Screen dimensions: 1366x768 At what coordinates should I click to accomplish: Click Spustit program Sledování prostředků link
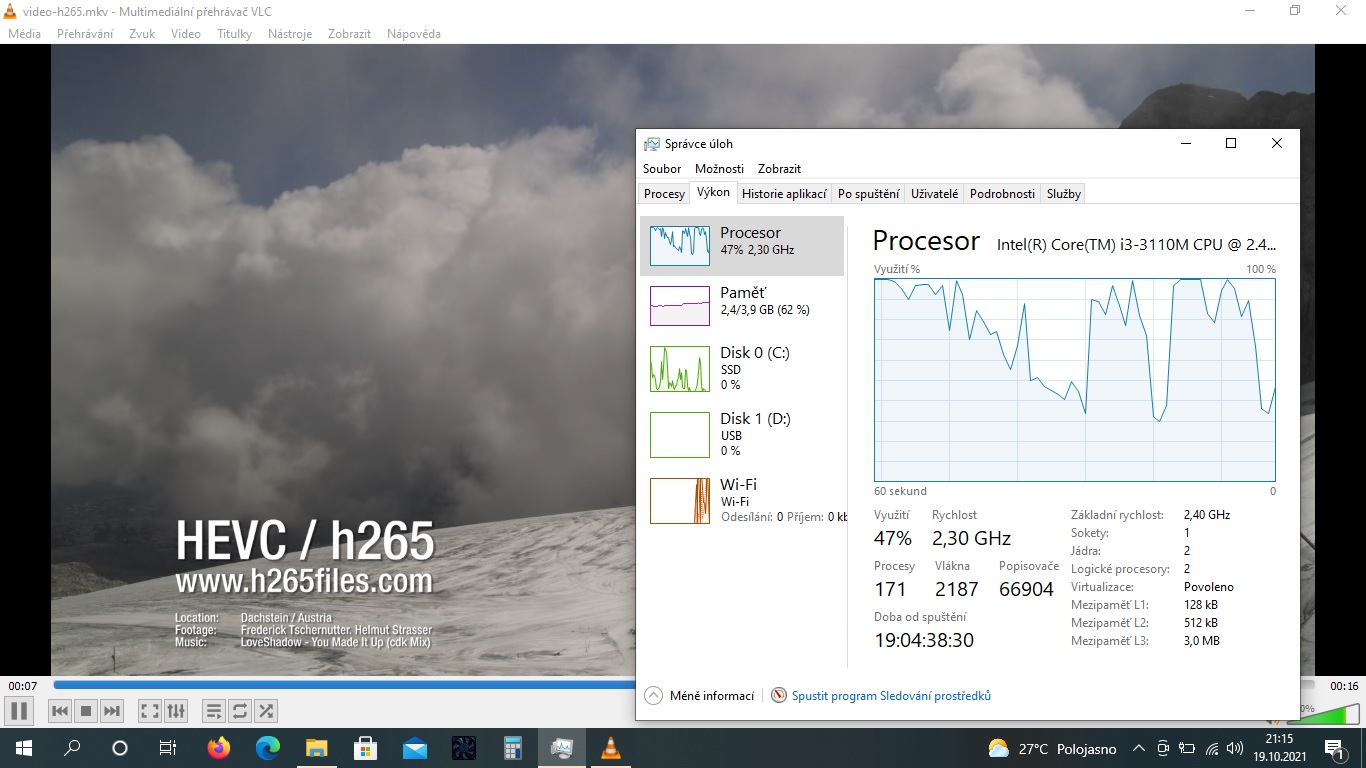(891, 696)
